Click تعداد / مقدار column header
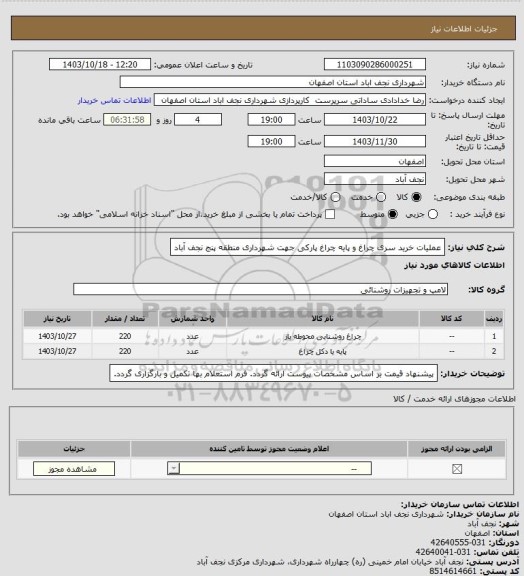Viewport: 524px width, 576px height. coord(125,318)
